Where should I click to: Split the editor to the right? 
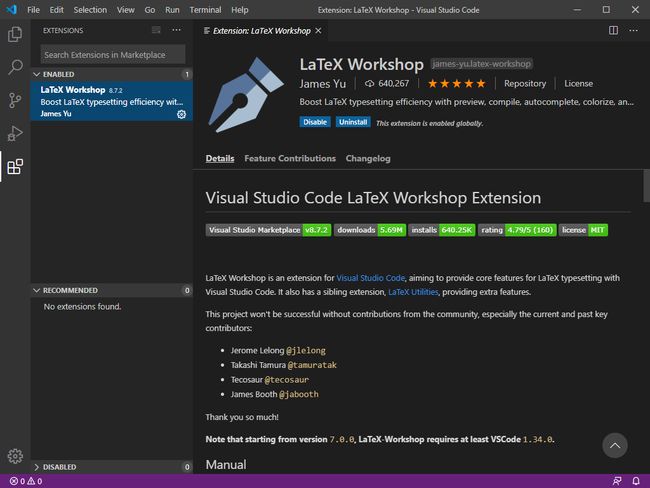tap(614, 30)
